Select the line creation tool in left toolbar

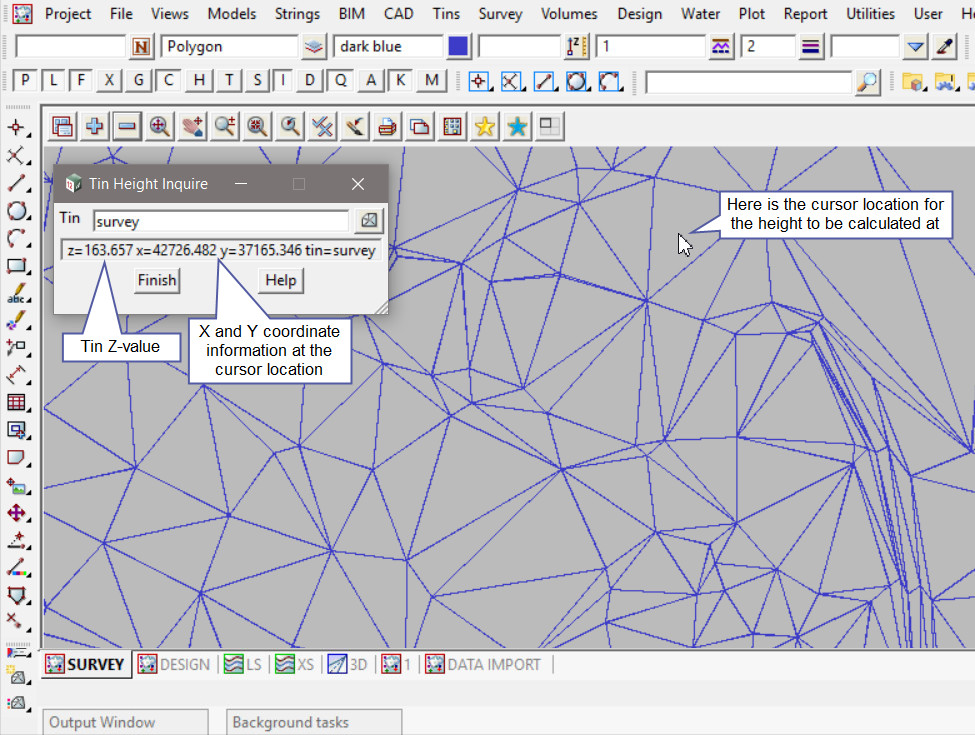pos(16,183)
